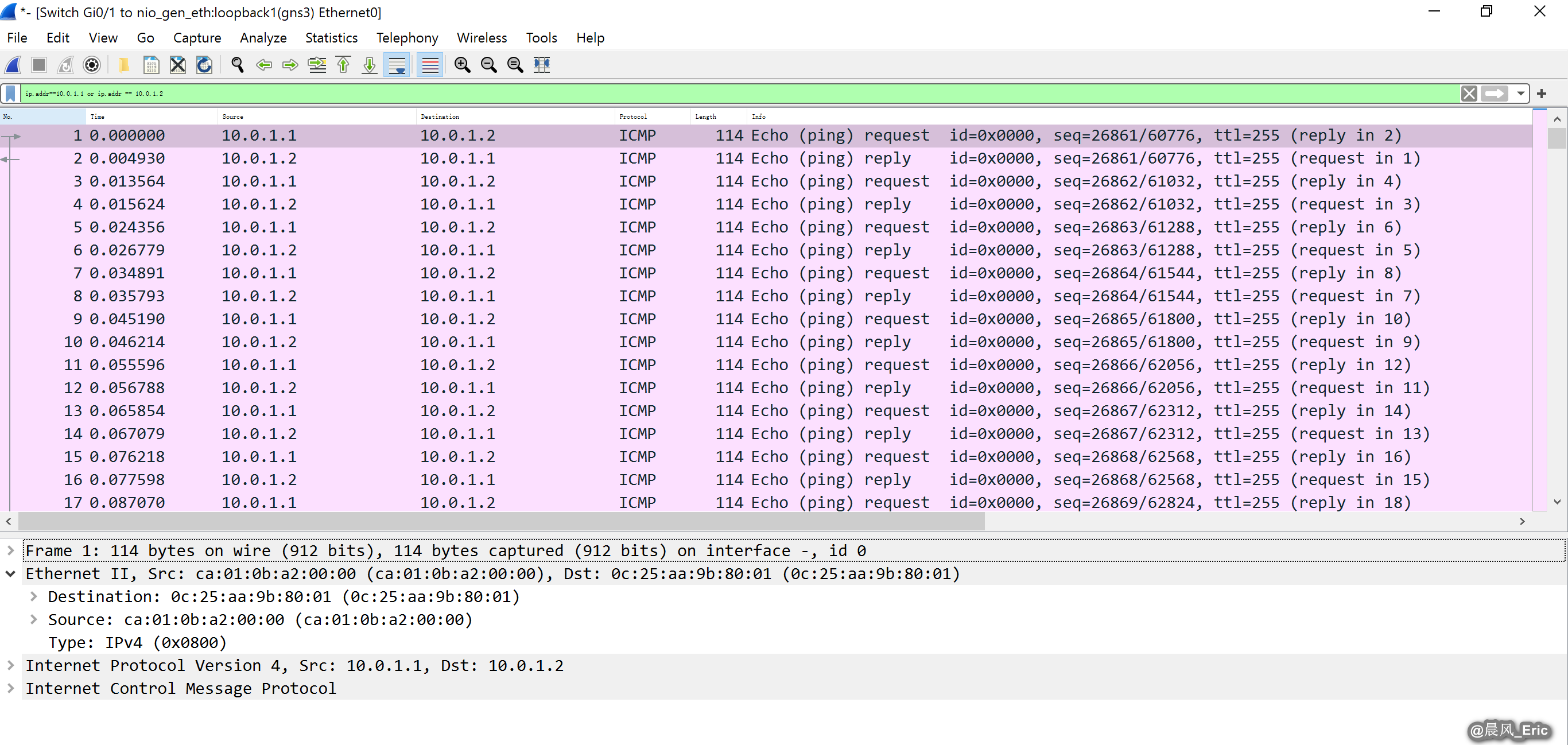Jump to the first packet
The height and width of the screenshot is (745, 1568).
tap(343, 64)
